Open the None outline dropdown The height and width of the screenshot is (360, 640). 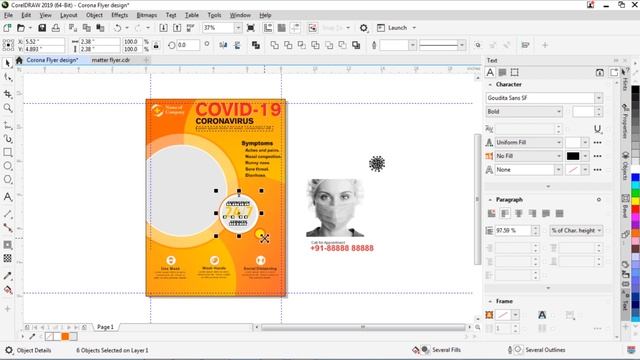click(559, 169)
